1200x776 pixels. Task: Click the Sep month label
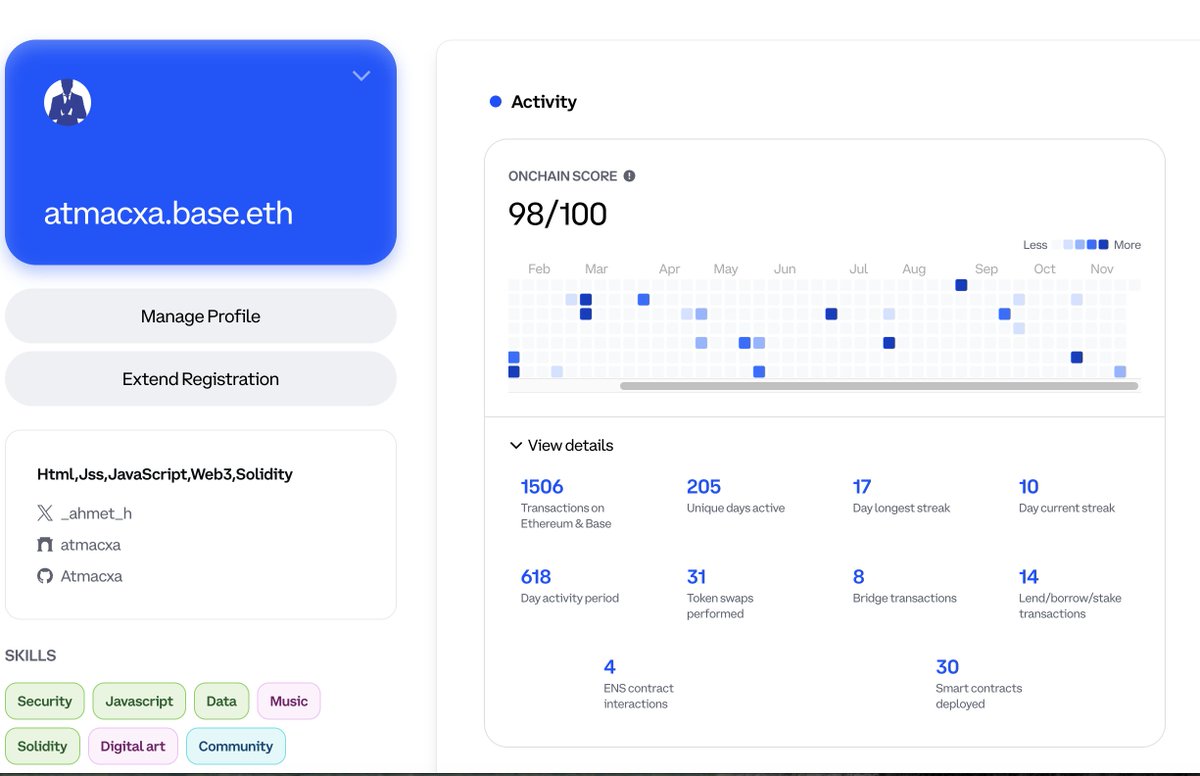(x=986, y=269)
